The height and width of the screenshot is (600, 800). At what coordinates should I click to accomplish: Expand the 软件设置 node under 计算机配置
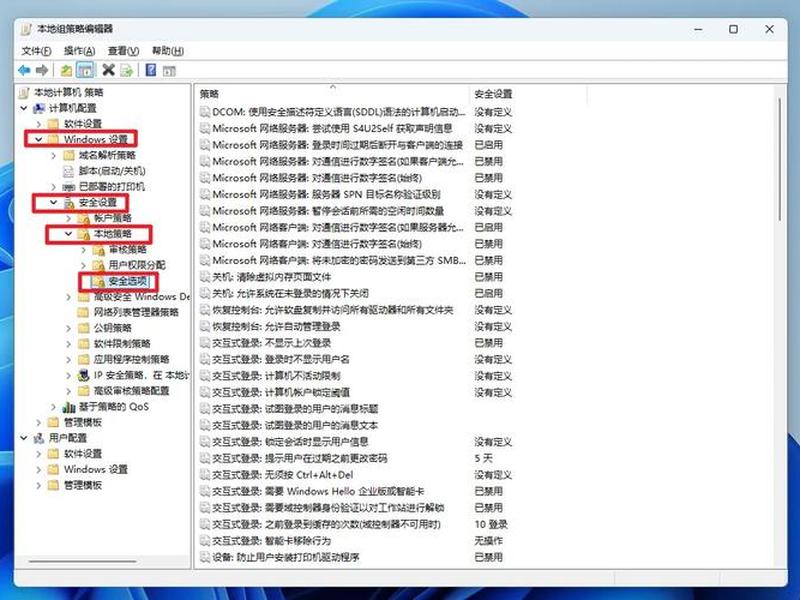[x=39, y=123]
